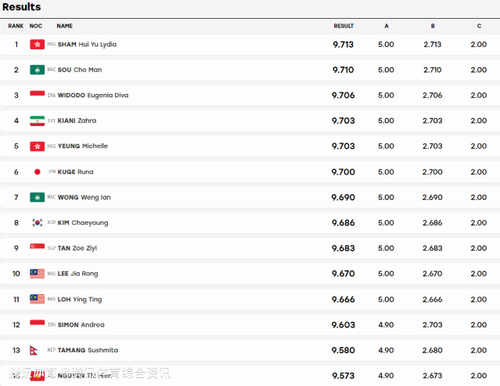The width and height of the screenshot is (500, 386).
Task: Open athlete YEUNG Michelle
Action: coord(83,146)
